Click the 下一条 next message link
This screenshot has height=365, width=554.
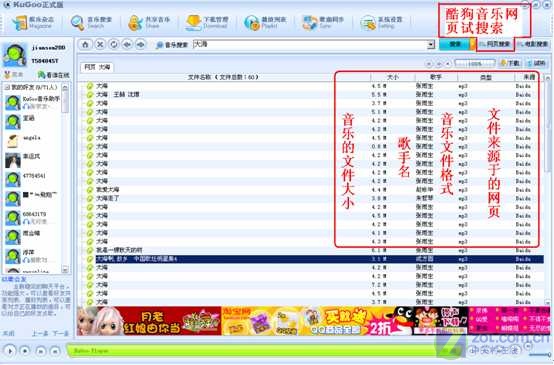click(60, 334)
